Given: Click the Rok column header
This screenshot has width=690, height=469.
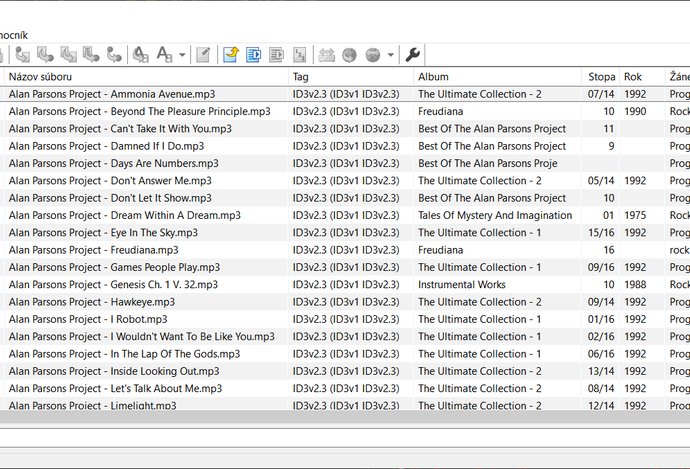Looking at the screenshot, I should click(x=641, y=76).
